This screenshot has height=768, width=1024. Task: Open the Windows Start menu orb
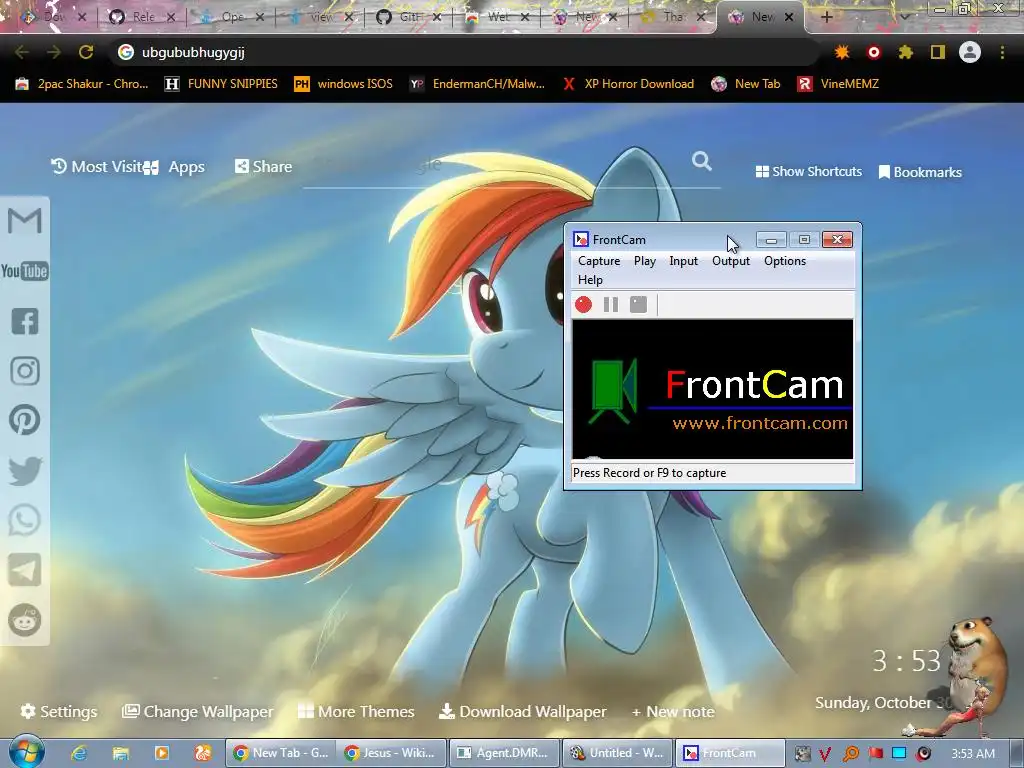click(x=26, y=752)
